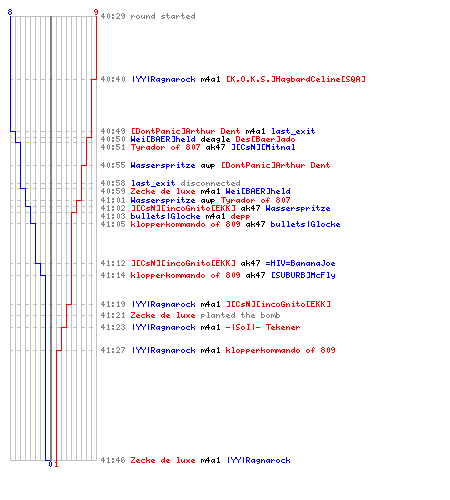Select bullets|Glocke in the 41:03 m4a1 kill
This screenshot has height=500, width=450.
tap(165, 216)
